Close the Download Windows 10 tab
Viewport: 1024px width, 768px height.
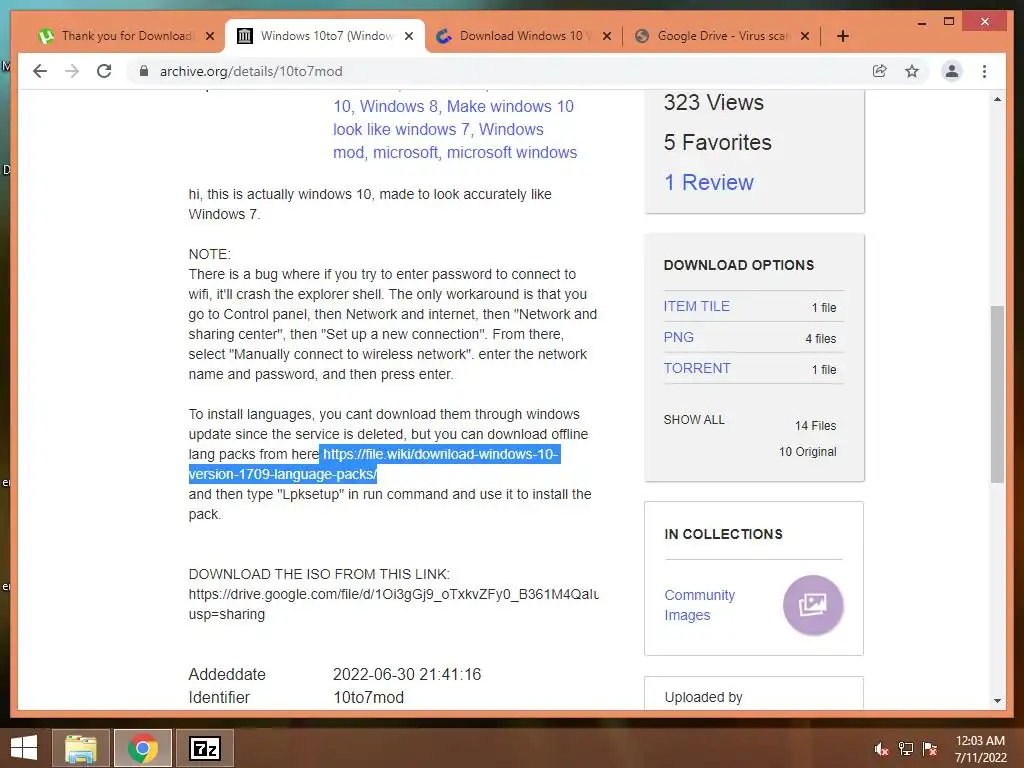607,36
